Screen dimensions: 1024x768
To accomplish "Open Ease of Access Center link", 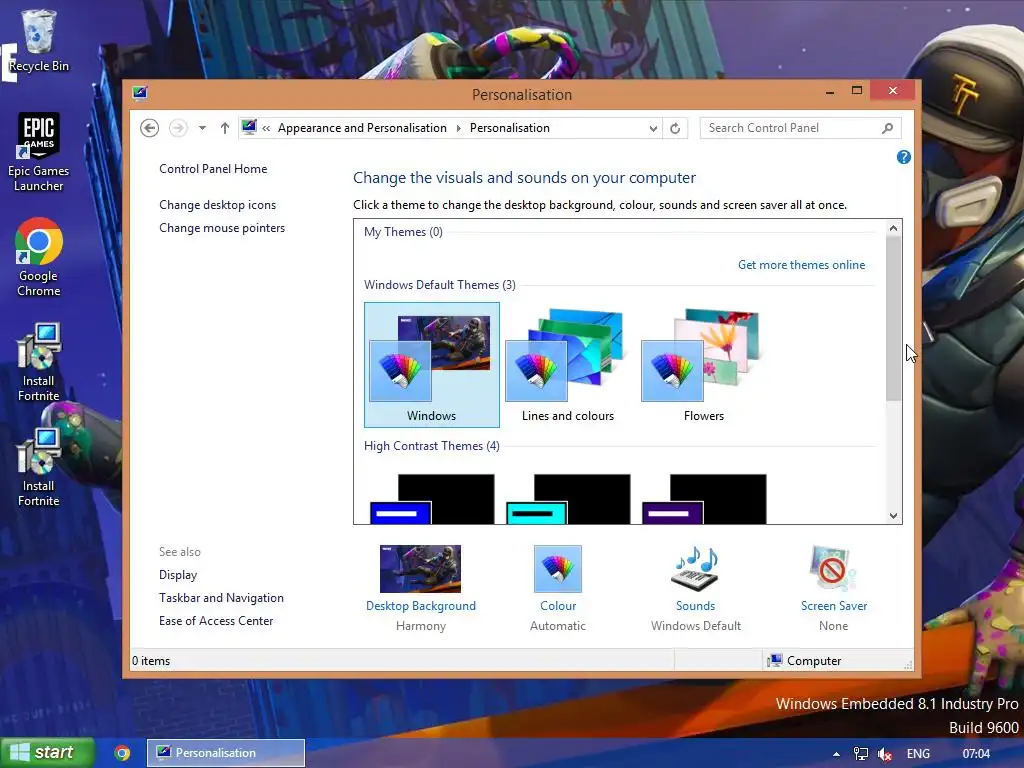I will coord(216,621).
